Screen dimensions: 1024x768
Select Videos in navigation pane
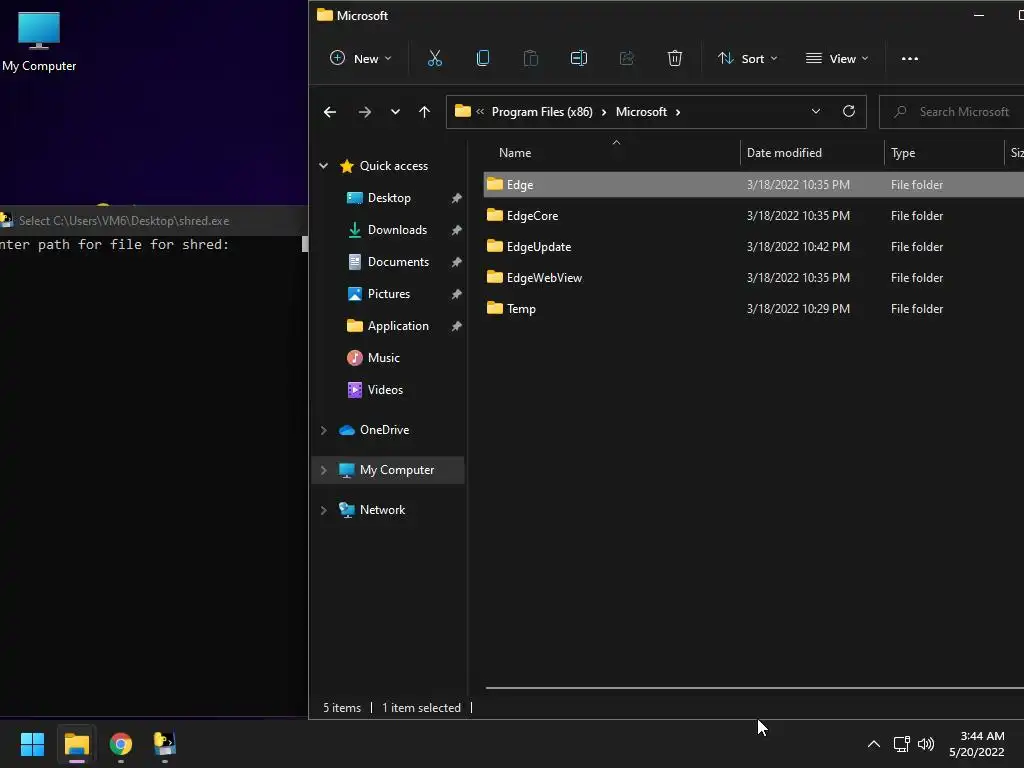385,390
